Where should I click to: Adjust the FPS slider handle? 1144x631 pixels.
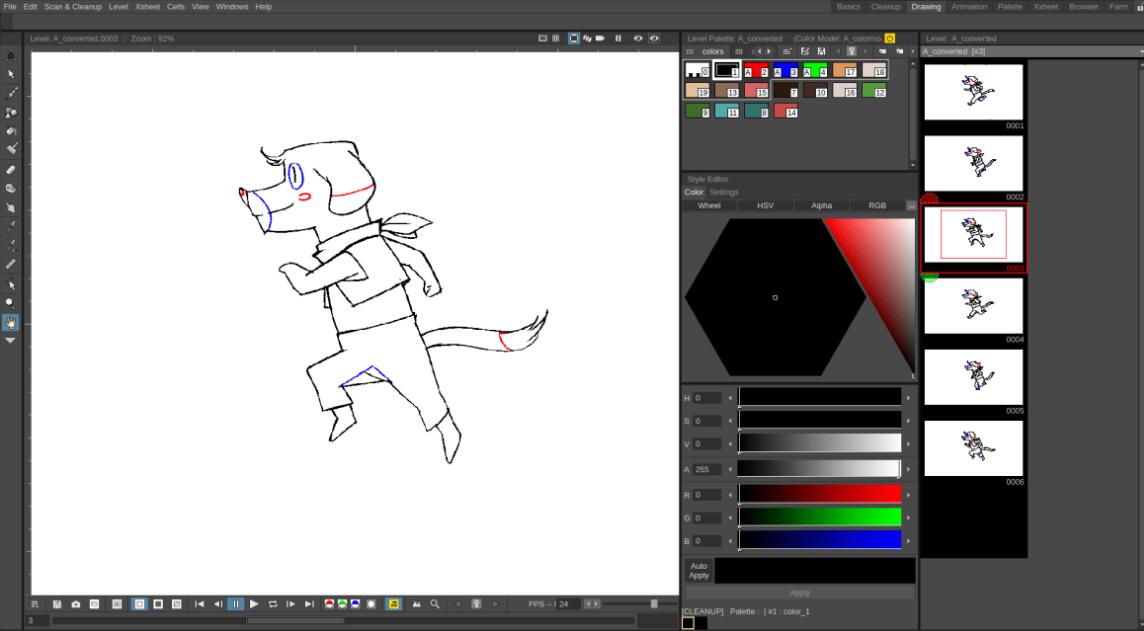[x=654, y=604]
